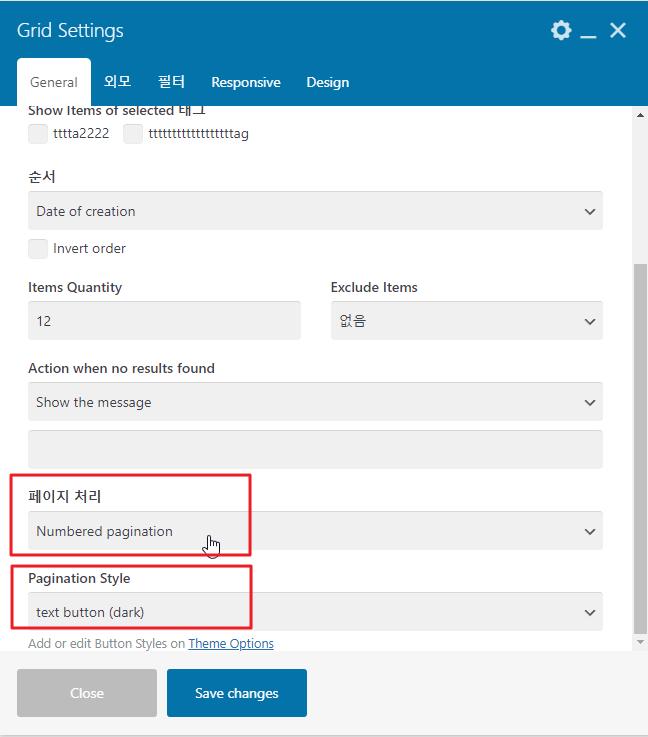The width and height of the screenshot is (648, 737).
Task: Switch to the Responsive tab
Action: coord(246,82)
